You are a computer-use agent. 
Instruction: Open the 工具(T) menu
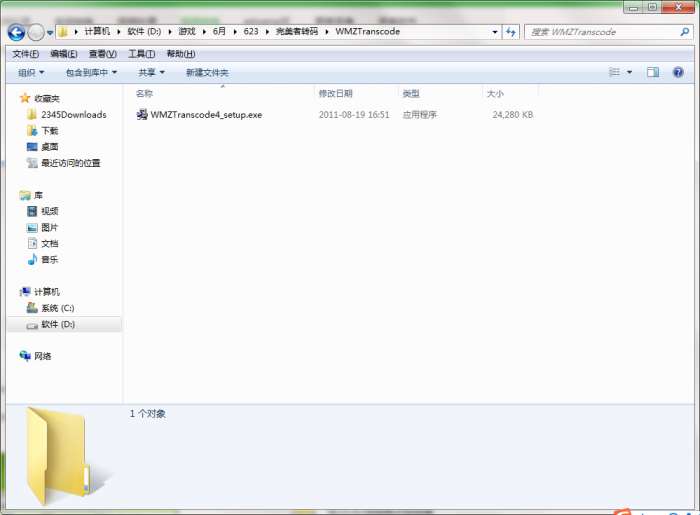(x=142, y=54)
